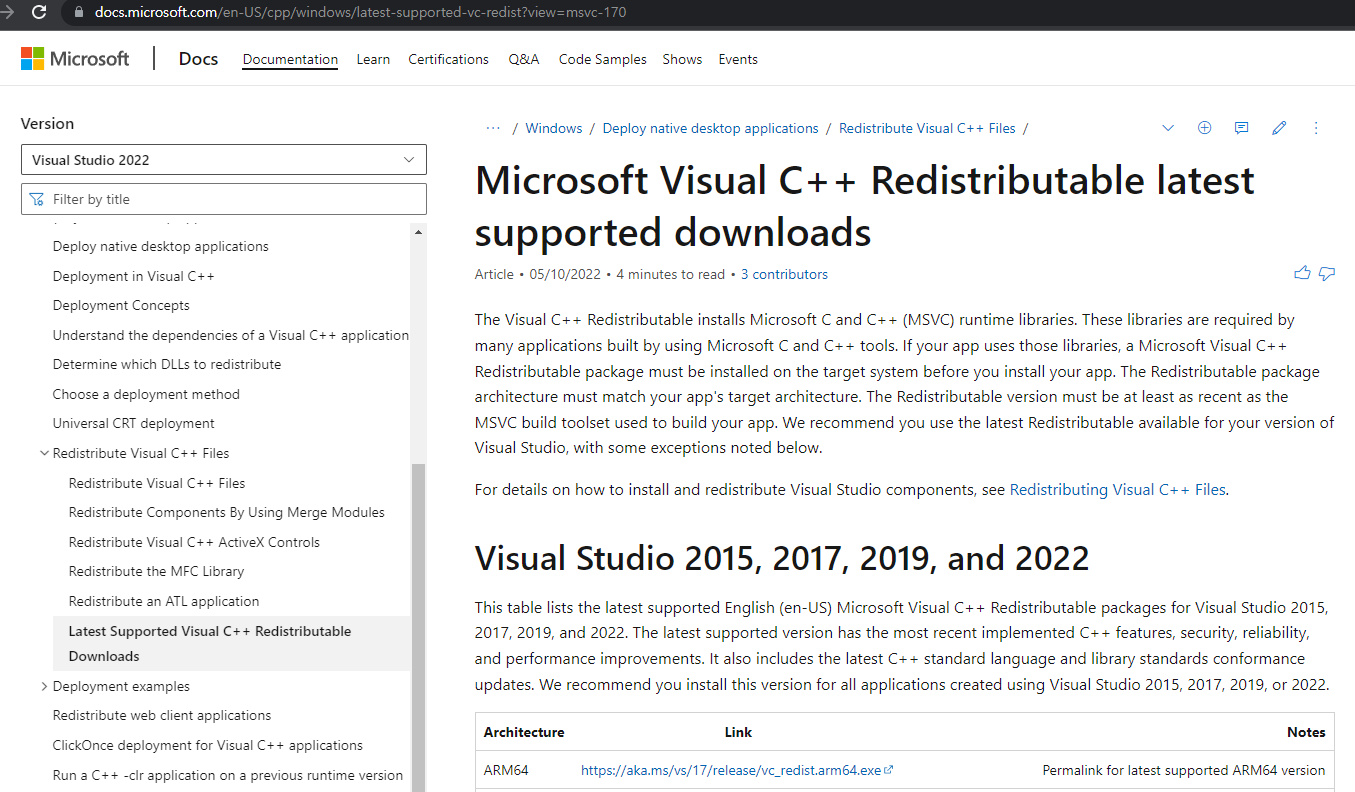Open Redistribute an ATL application
1355x792 pixels.
click(164, 601)
